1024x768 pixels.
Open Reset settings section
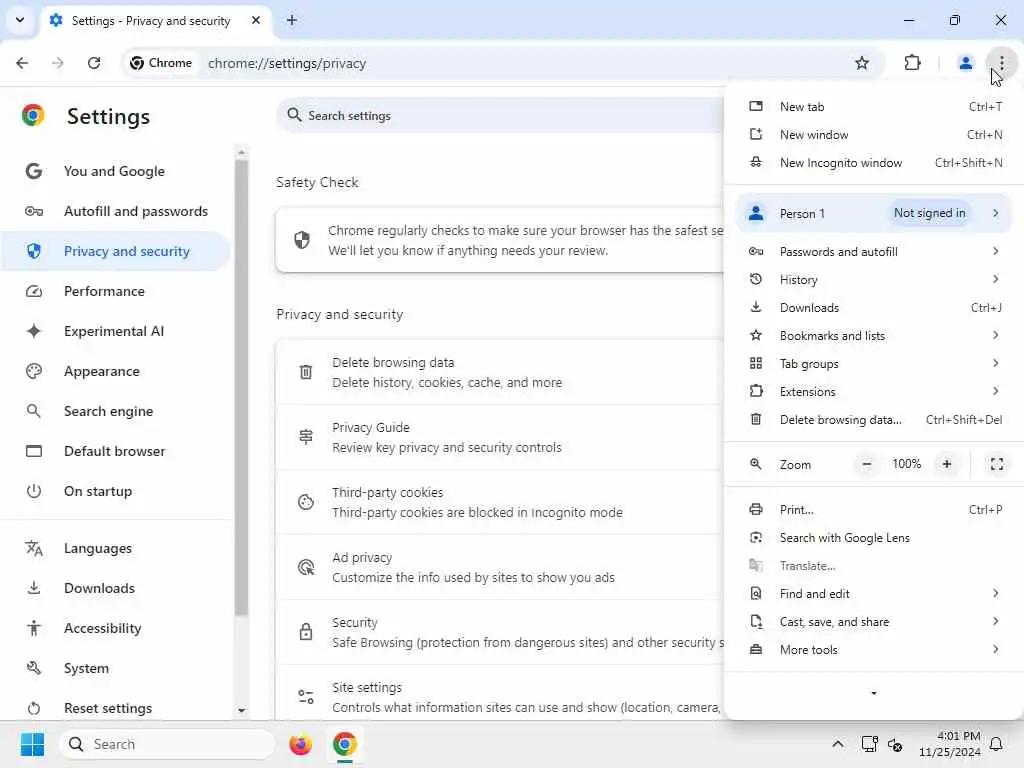point(116,708)
